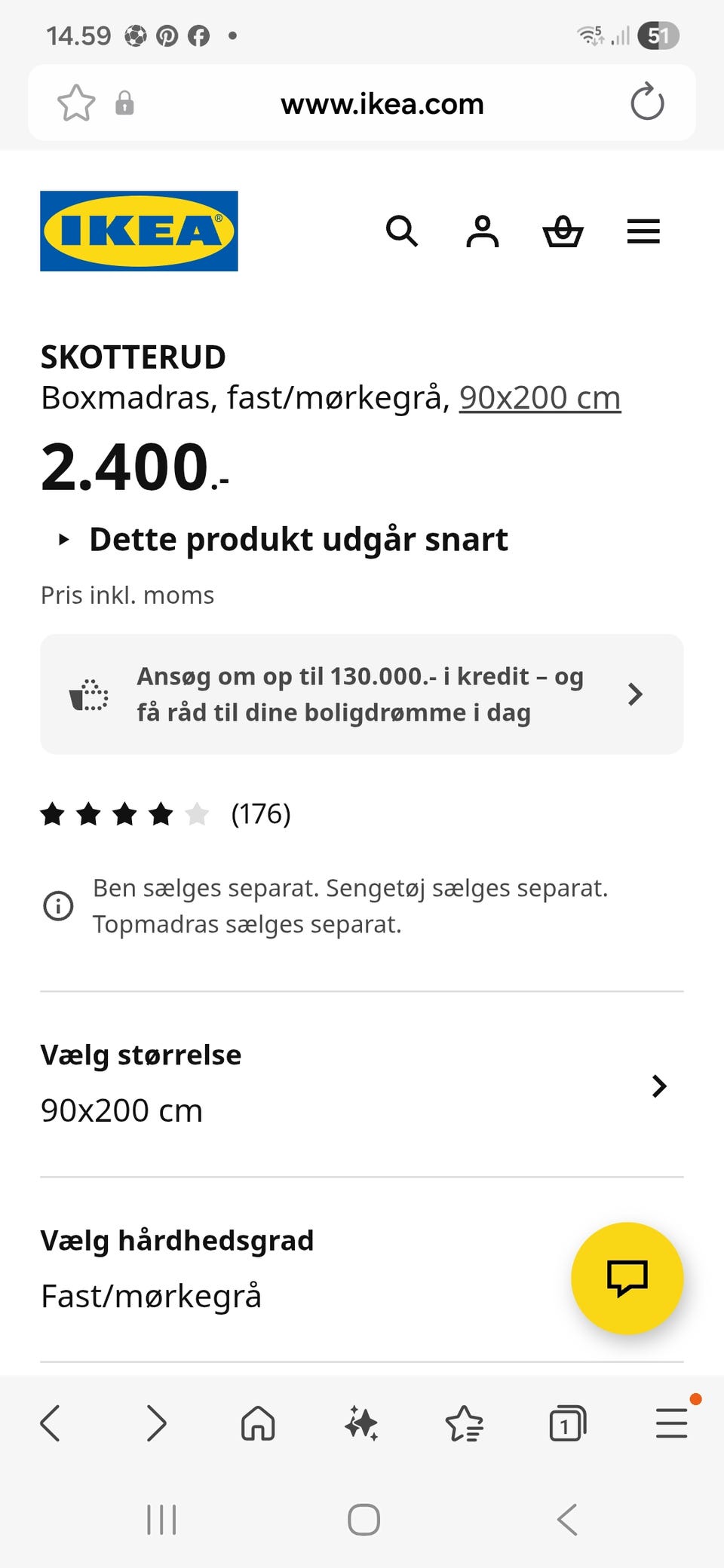Reload the page
724x1568 pixels.
647,103
